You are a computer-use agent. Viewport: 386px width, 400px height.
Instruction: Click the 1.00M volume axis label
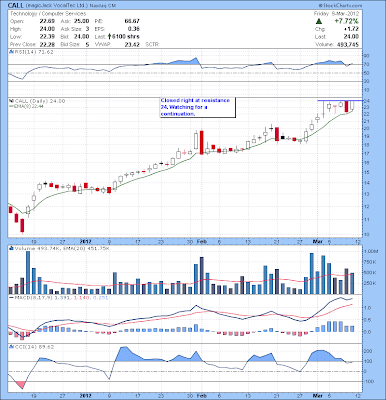click(371, 251)
